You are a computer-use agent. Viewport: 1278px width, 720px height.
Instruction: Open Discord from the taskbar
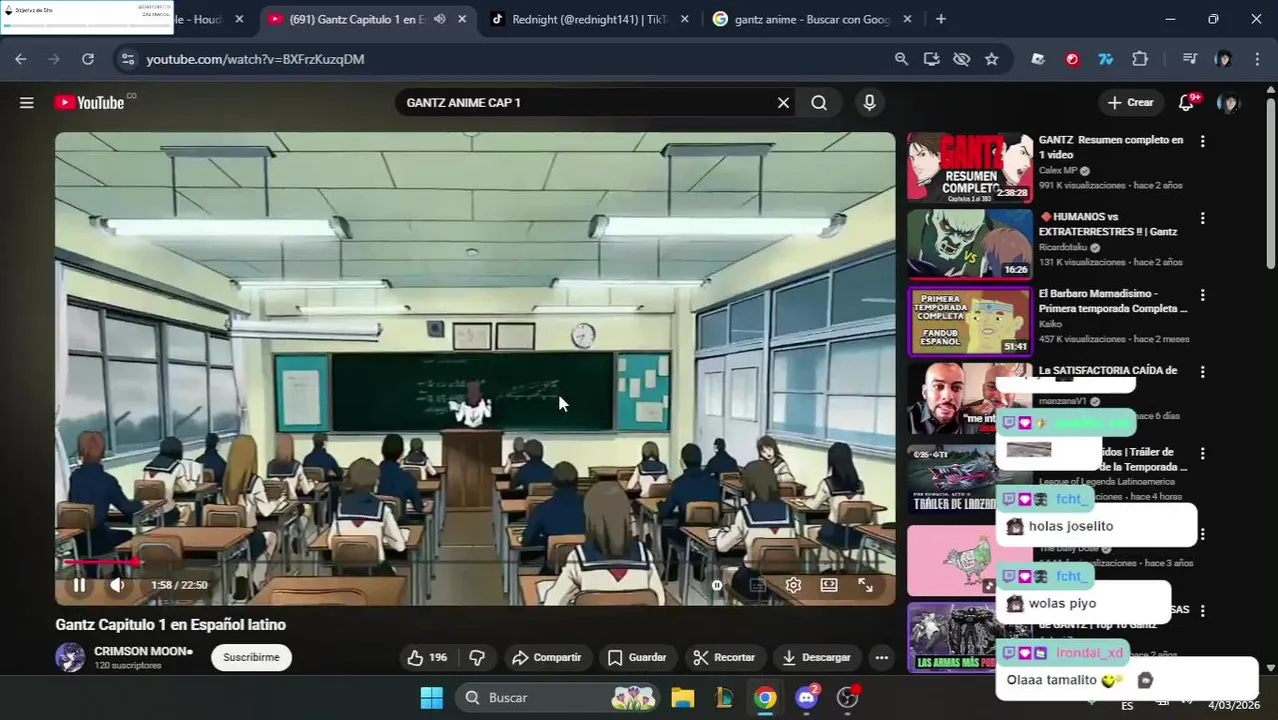tap(807, 697)
